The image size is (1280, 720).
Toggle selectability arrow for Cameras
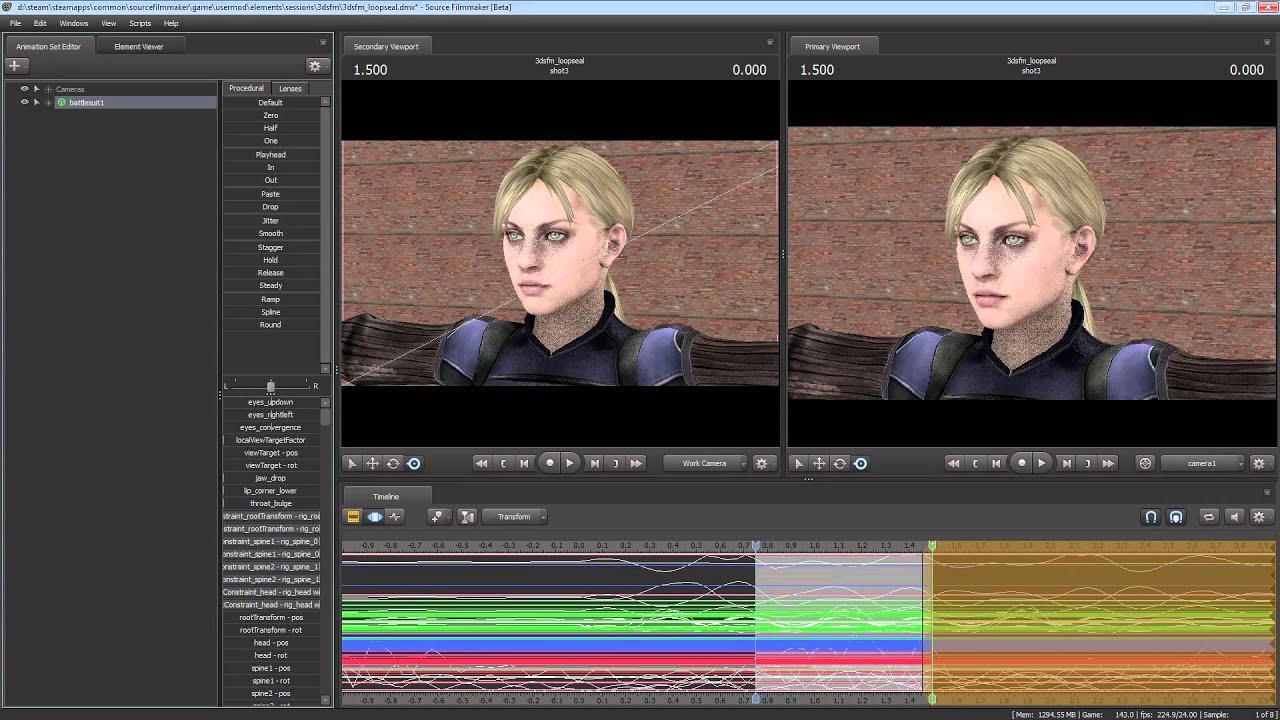point(36,89)
